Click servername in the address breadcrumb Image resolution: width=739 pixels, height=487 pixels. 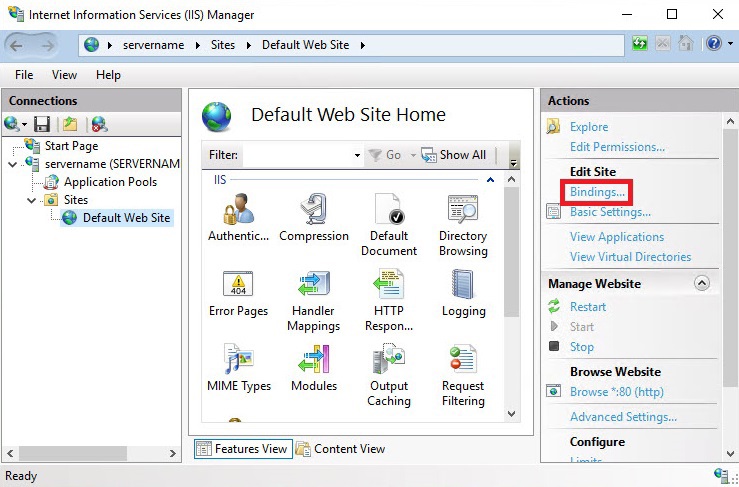(x=154, y=45)
